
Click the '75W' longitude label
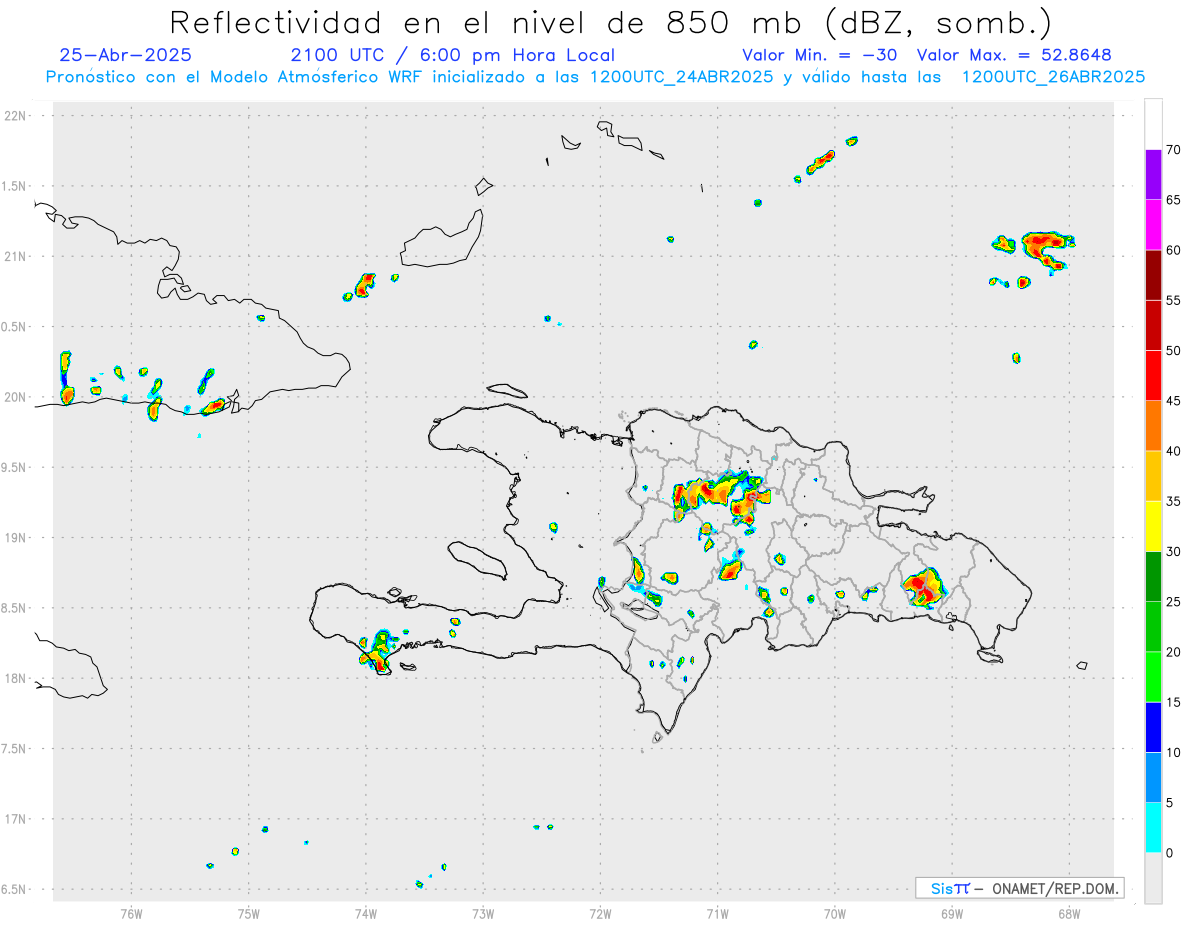click(x=248, y=913)
